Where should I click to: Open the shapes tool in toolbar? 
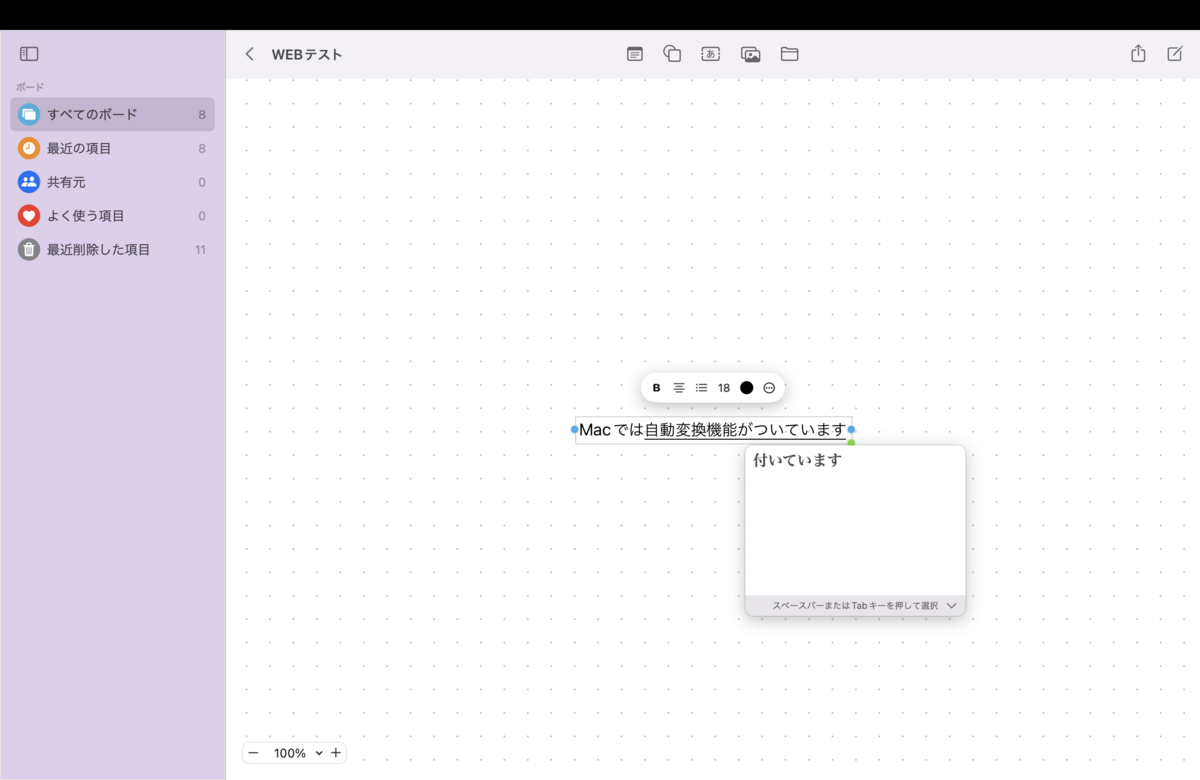(x=672, y=54)
